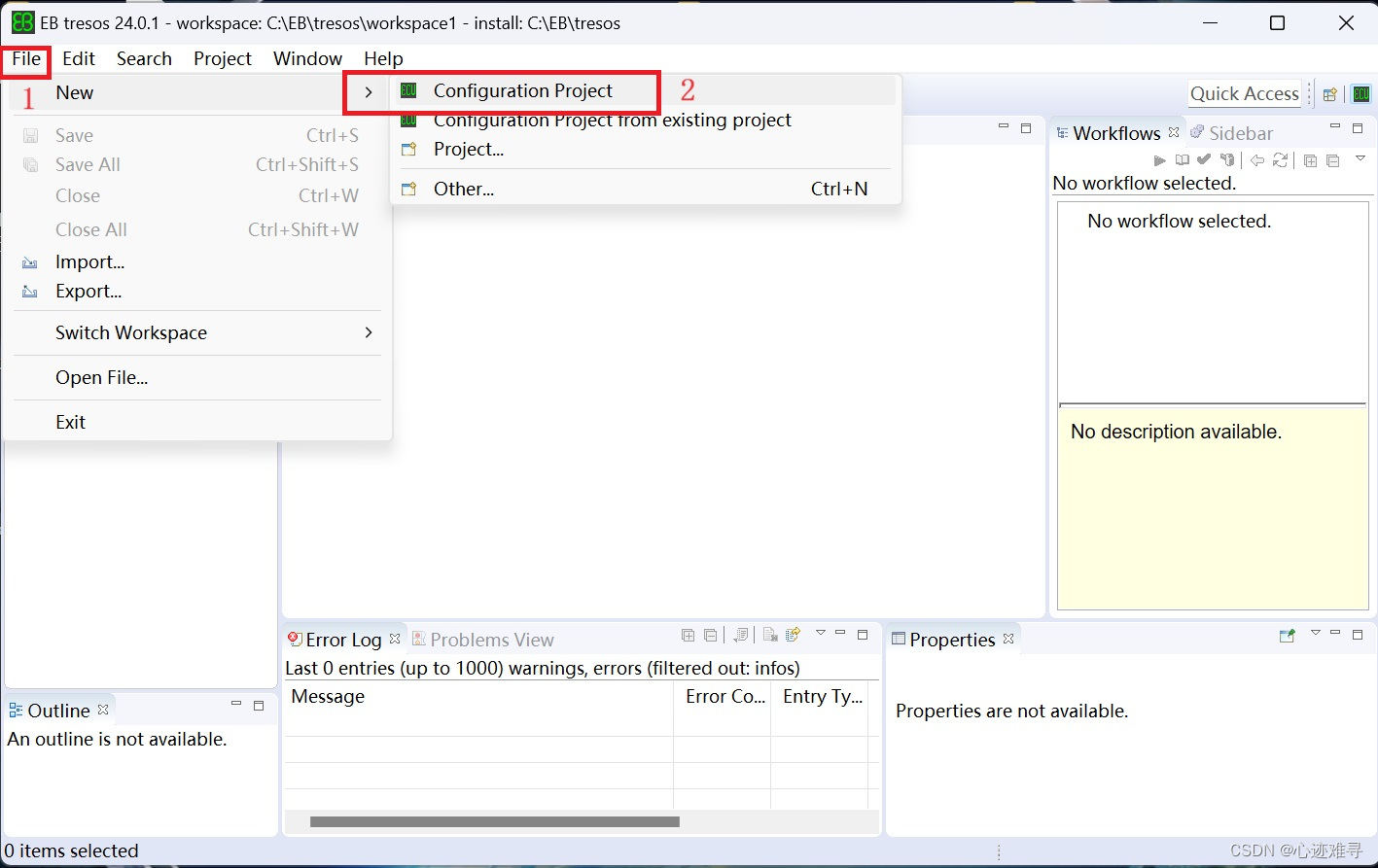Viewport: 1378px width, 868px height.
Task: Expand the Switch Workspace submenu
Action: [x=200, y=332]
